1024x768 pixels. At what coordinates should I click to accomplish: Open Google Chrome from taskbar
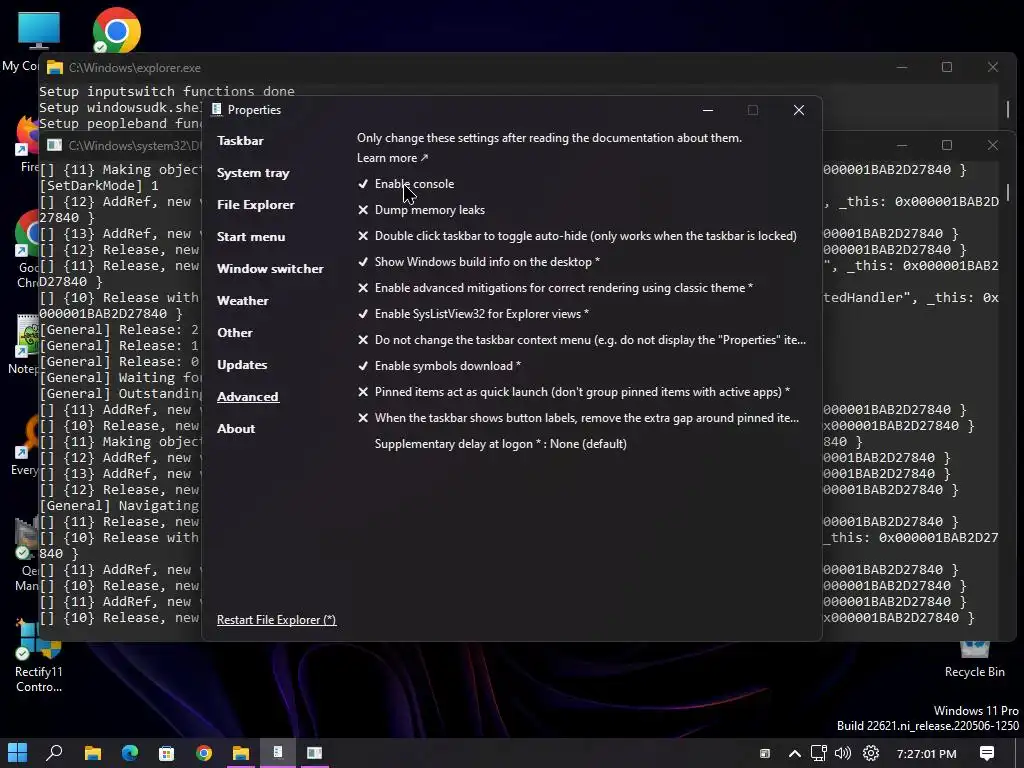[204, 753]
